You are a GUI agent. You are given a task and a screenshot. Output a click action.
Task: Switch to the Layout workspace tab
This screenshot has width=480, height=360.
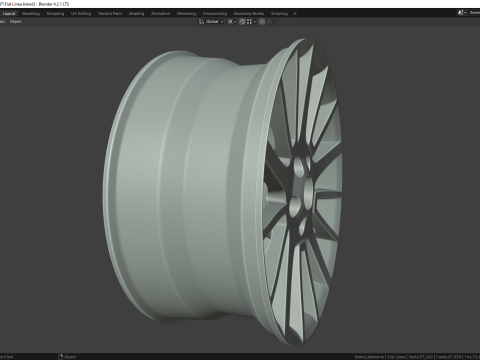[x=9, y=14]
